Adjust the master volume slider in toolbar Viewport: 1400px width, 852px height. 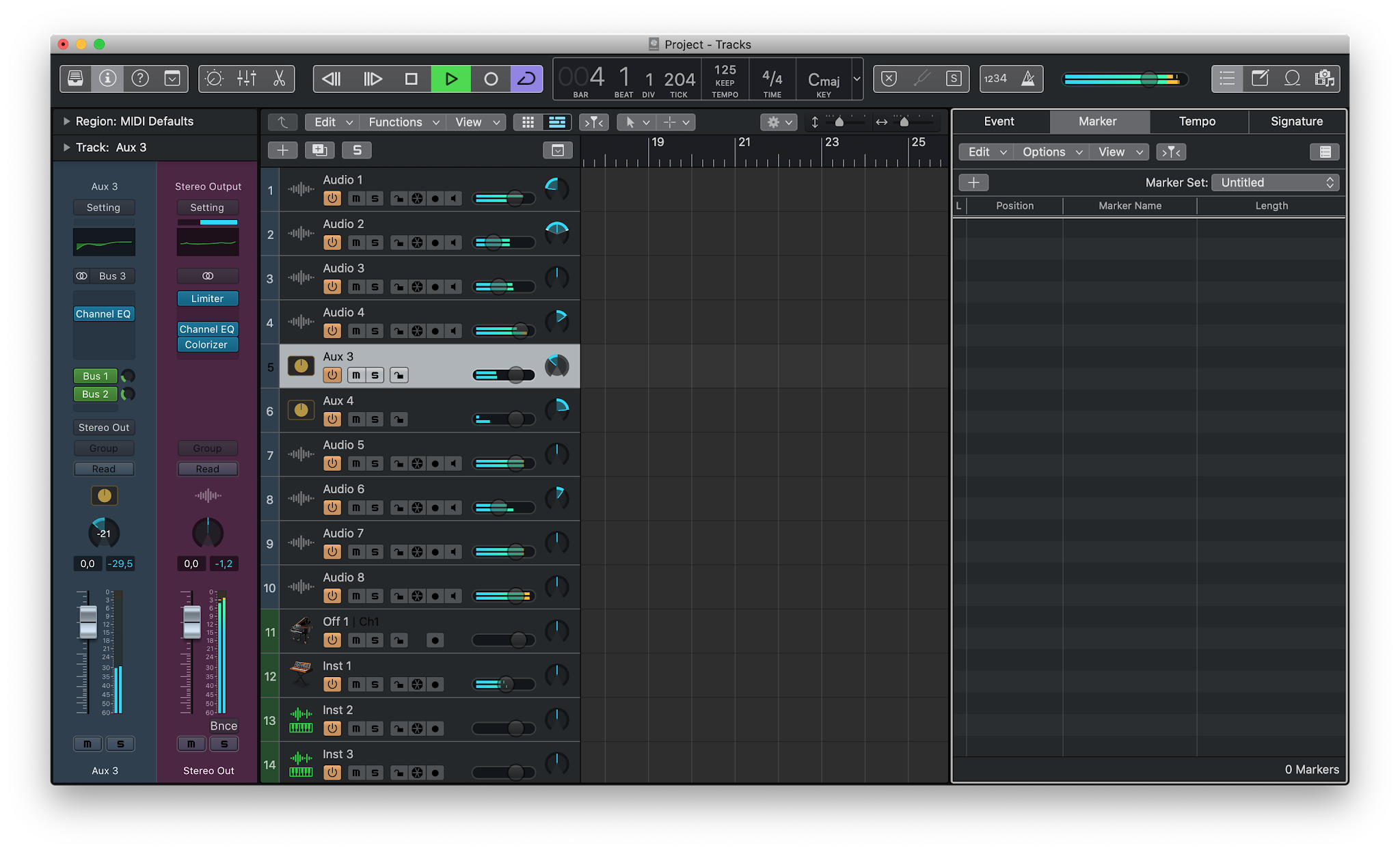pyautogui.click(x=1125, y=79)
